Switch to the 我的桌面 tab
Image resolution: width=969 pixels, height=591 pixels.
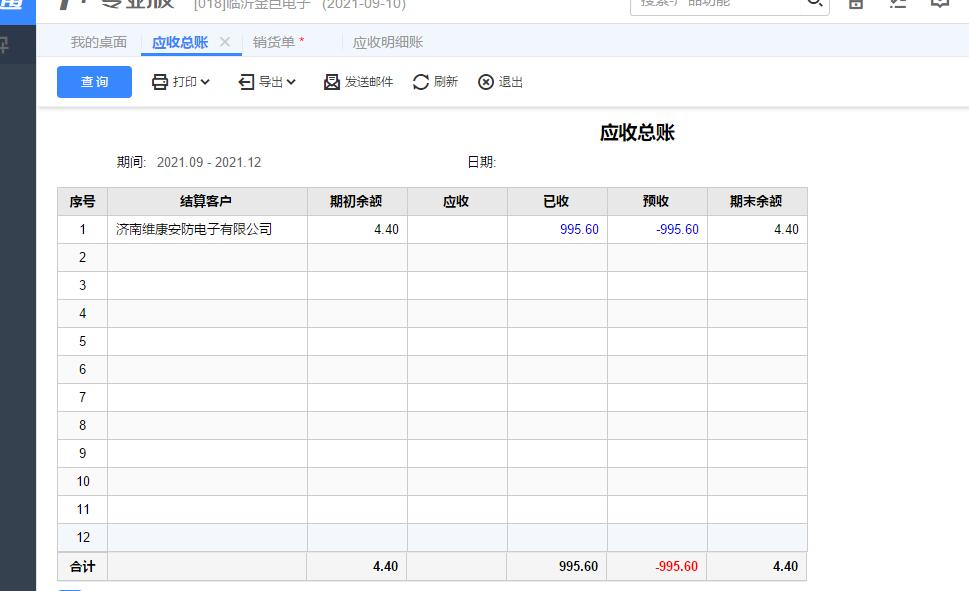tap(98, 42)
